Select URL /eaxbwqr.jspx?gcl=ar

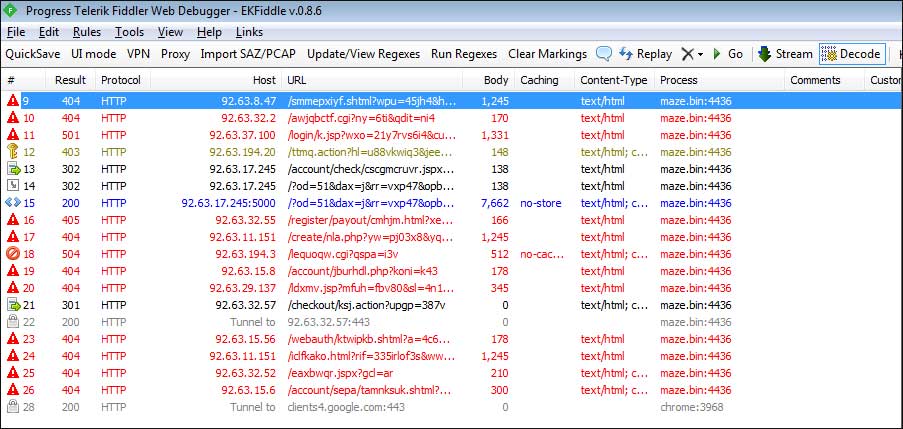(340, 373)
